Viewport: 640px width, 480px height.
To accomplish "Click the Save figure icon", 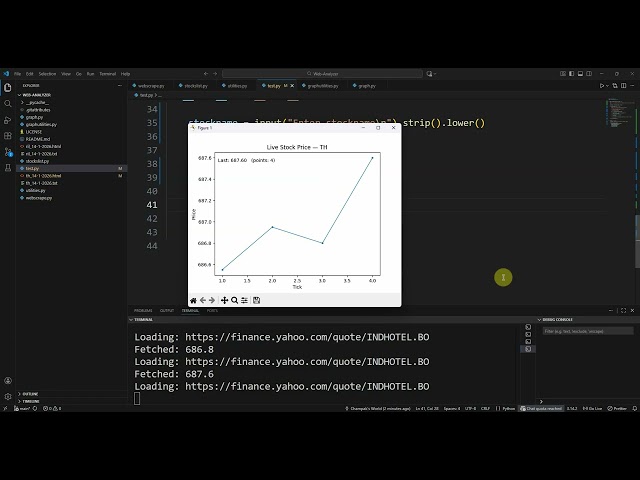I will [x=256, y=300].
